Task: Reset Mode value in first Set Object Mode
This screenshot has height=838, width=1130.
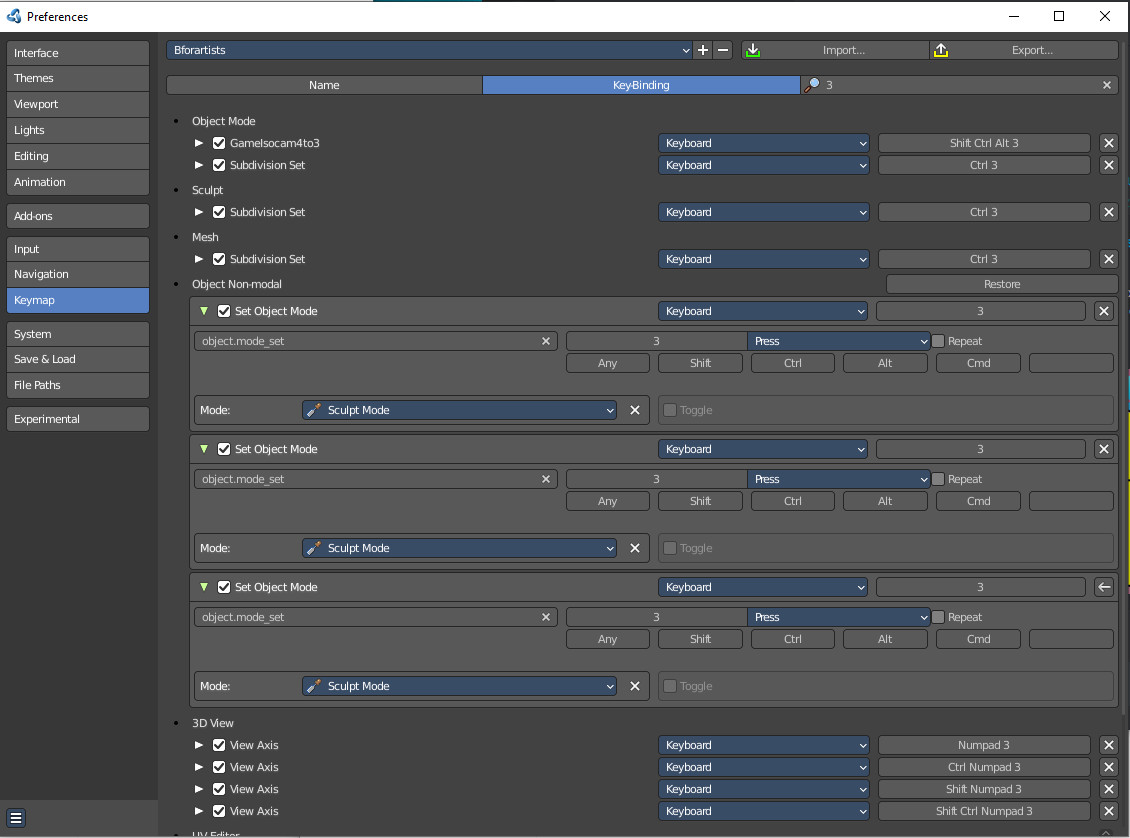Action: pos(635,410)
